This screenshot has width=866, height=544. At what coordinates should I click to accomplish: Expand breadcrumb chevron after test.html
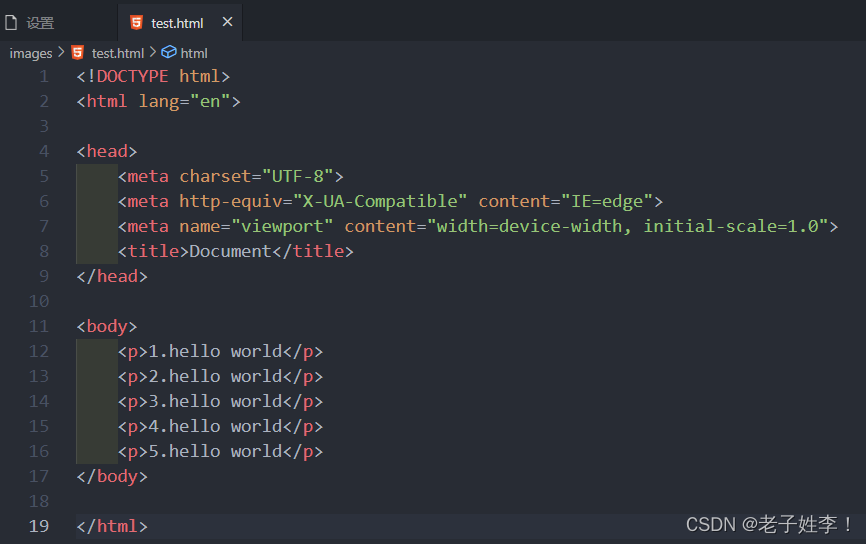pyautogui.click(x=153, y=52)
